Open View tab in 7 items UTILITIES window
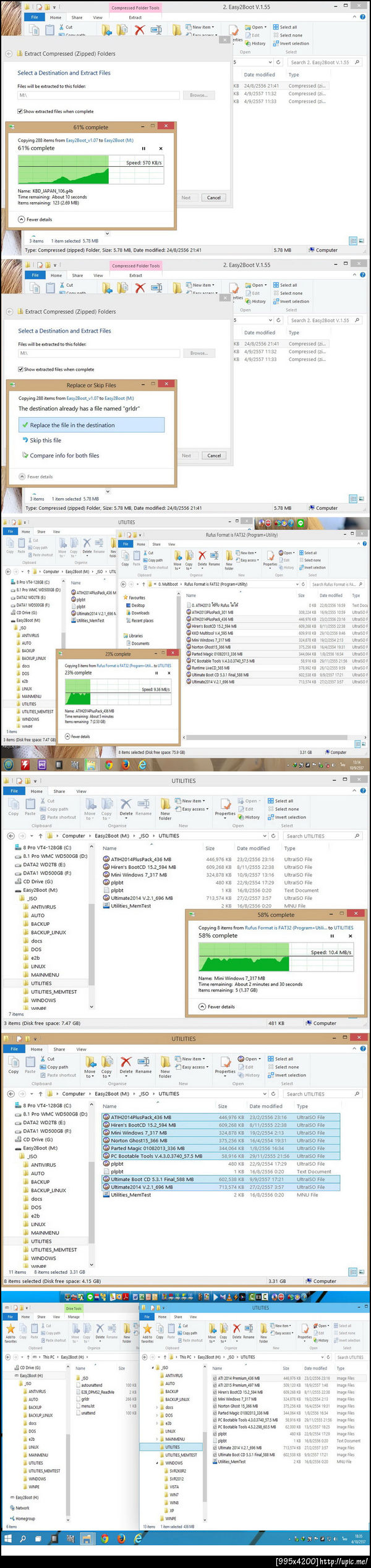Image resolution: width=371 pixels, height=1568 pixels. (x=82, y=791)
